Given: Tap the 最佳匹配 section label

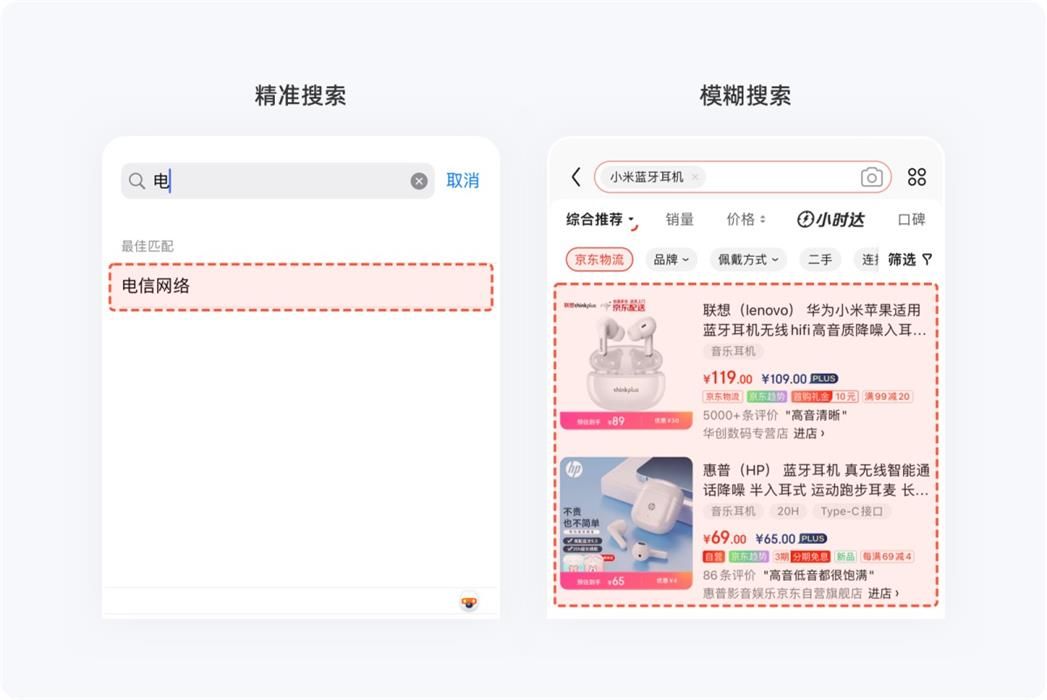Looking at the screenshot, I should click(x=148, y=246).
